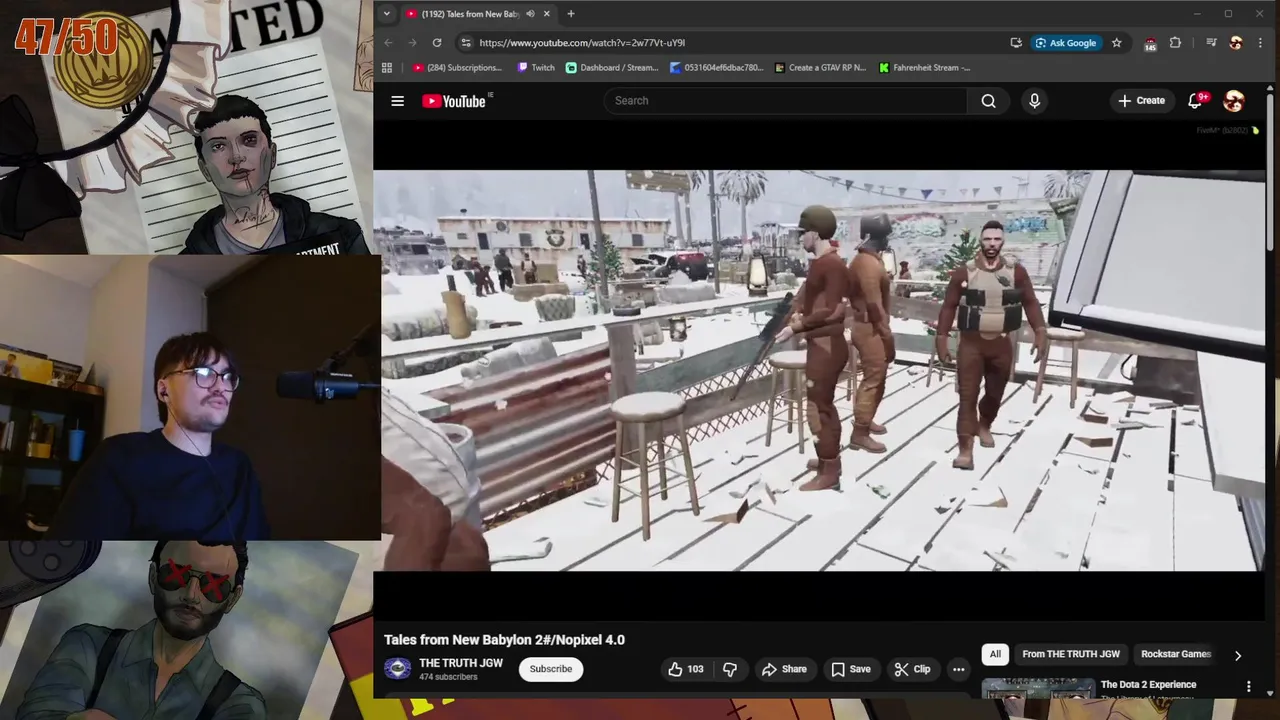Switch to the Tales from New Babylon tab
1280x720 pixels.
470,14
